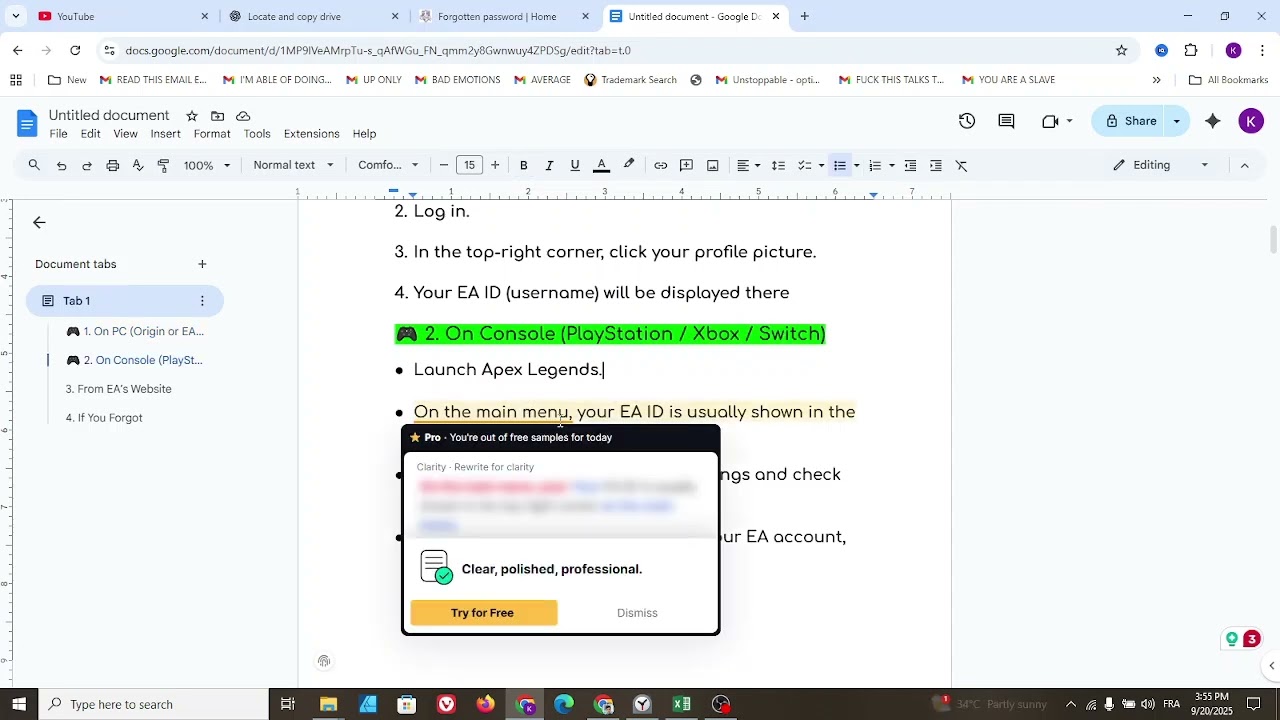This screenshot has width=1280, height=720.
Task: Jump to If You Forgot heading
Action: click(x=104, y=418)
